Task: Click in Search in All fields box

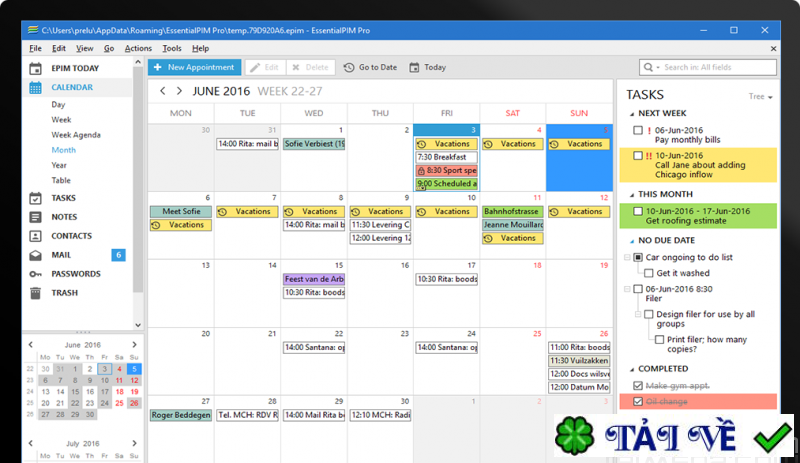Action: tap(708, 67)
